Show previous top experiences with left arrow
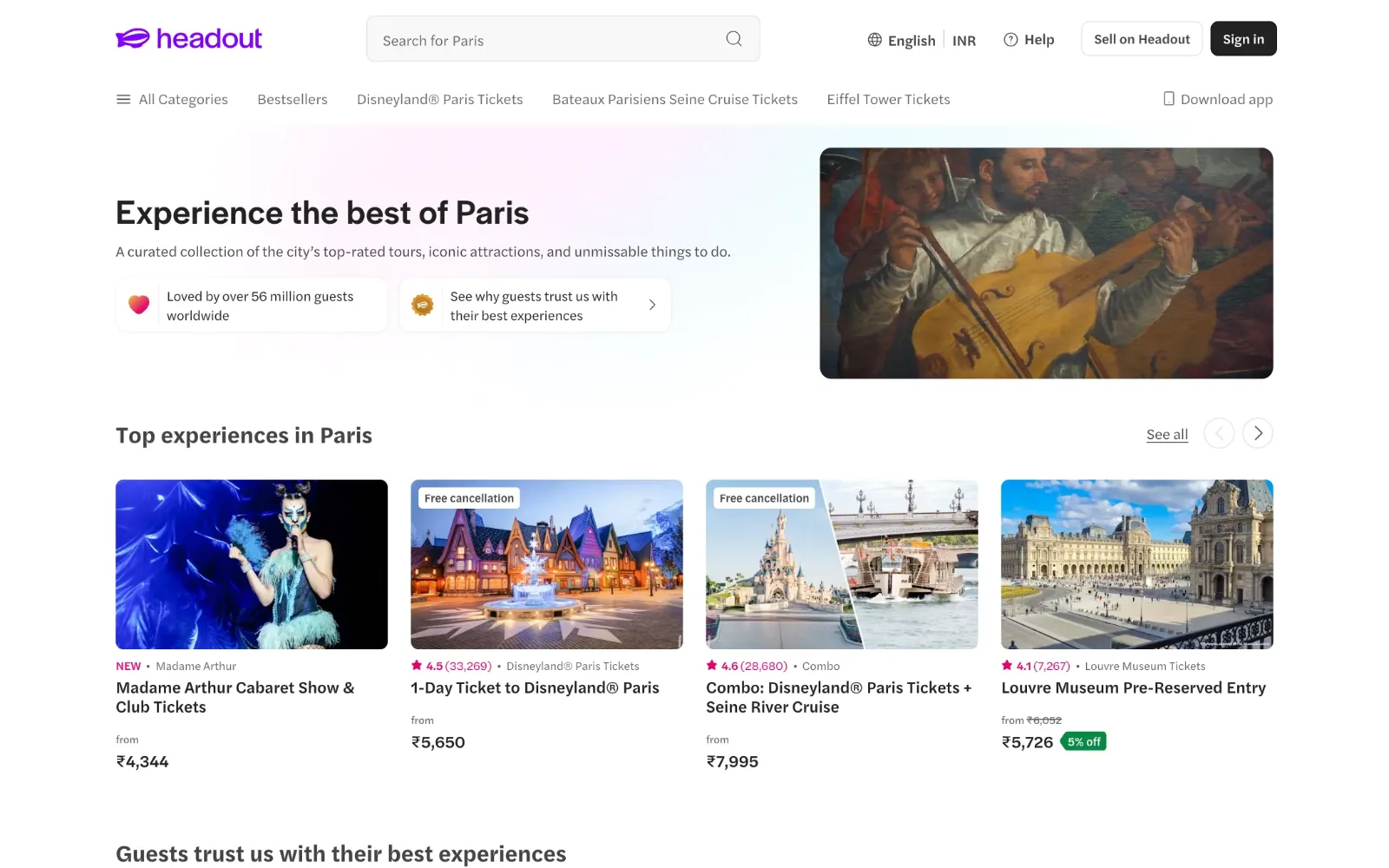The height and width of the screenshot is (868, 1389). [1219, 433]
